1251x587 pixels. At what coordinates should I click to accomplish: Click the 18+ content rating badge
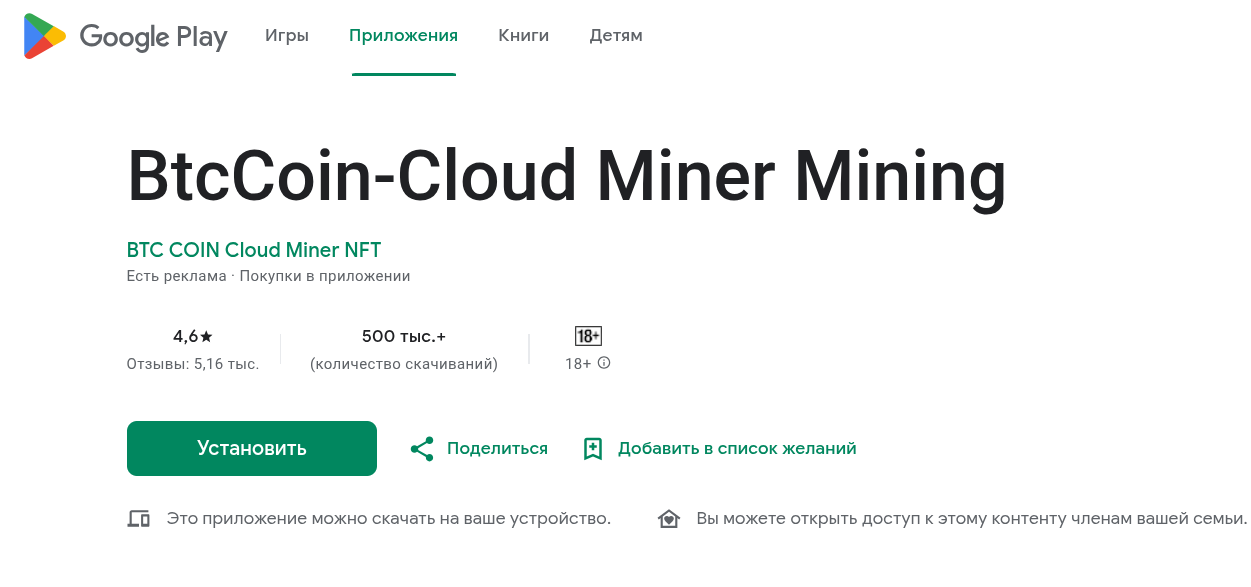click(588, 336)
